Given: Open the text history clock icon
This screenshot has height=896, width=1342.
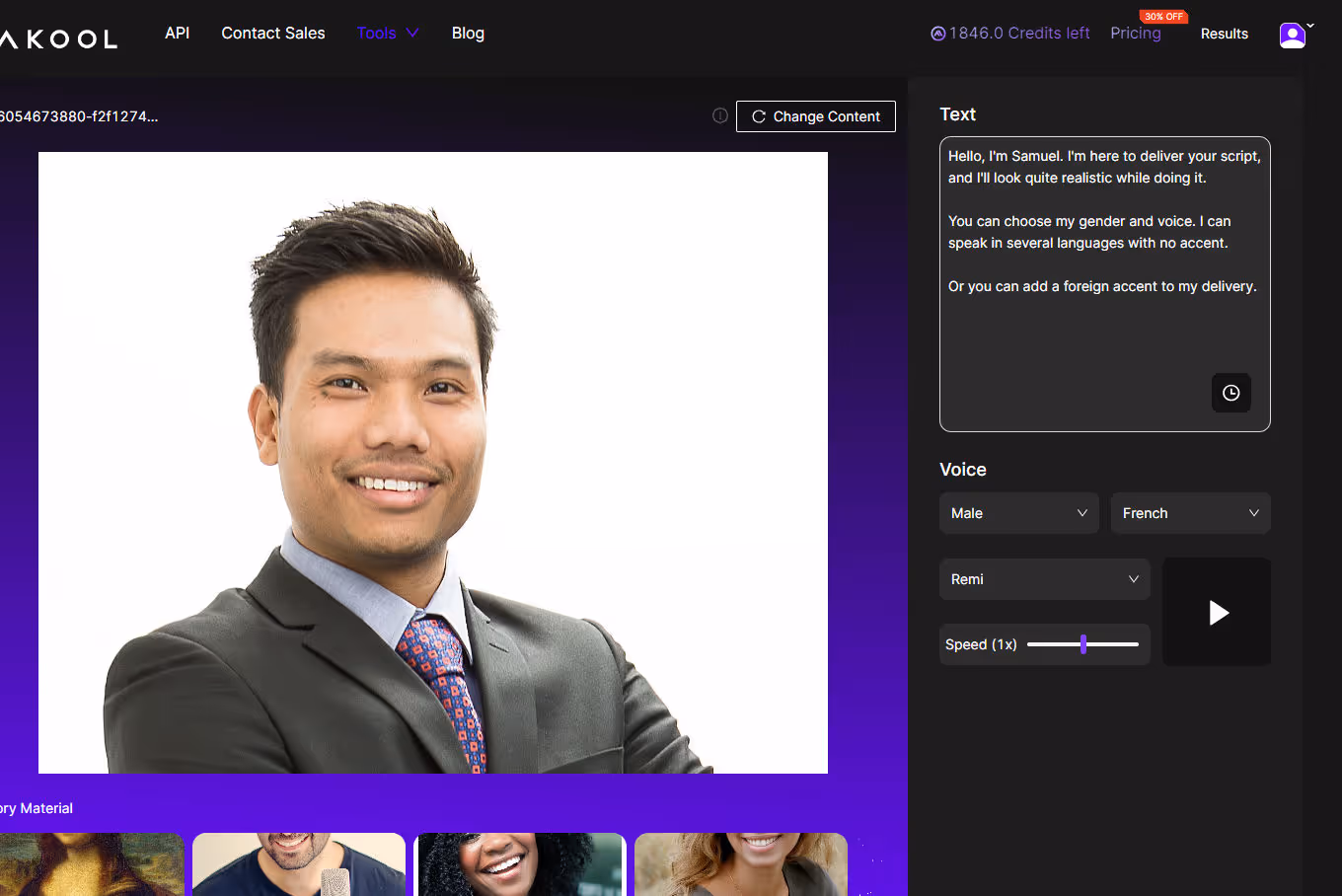Looking at the screenshot, I should (1231, 393).
